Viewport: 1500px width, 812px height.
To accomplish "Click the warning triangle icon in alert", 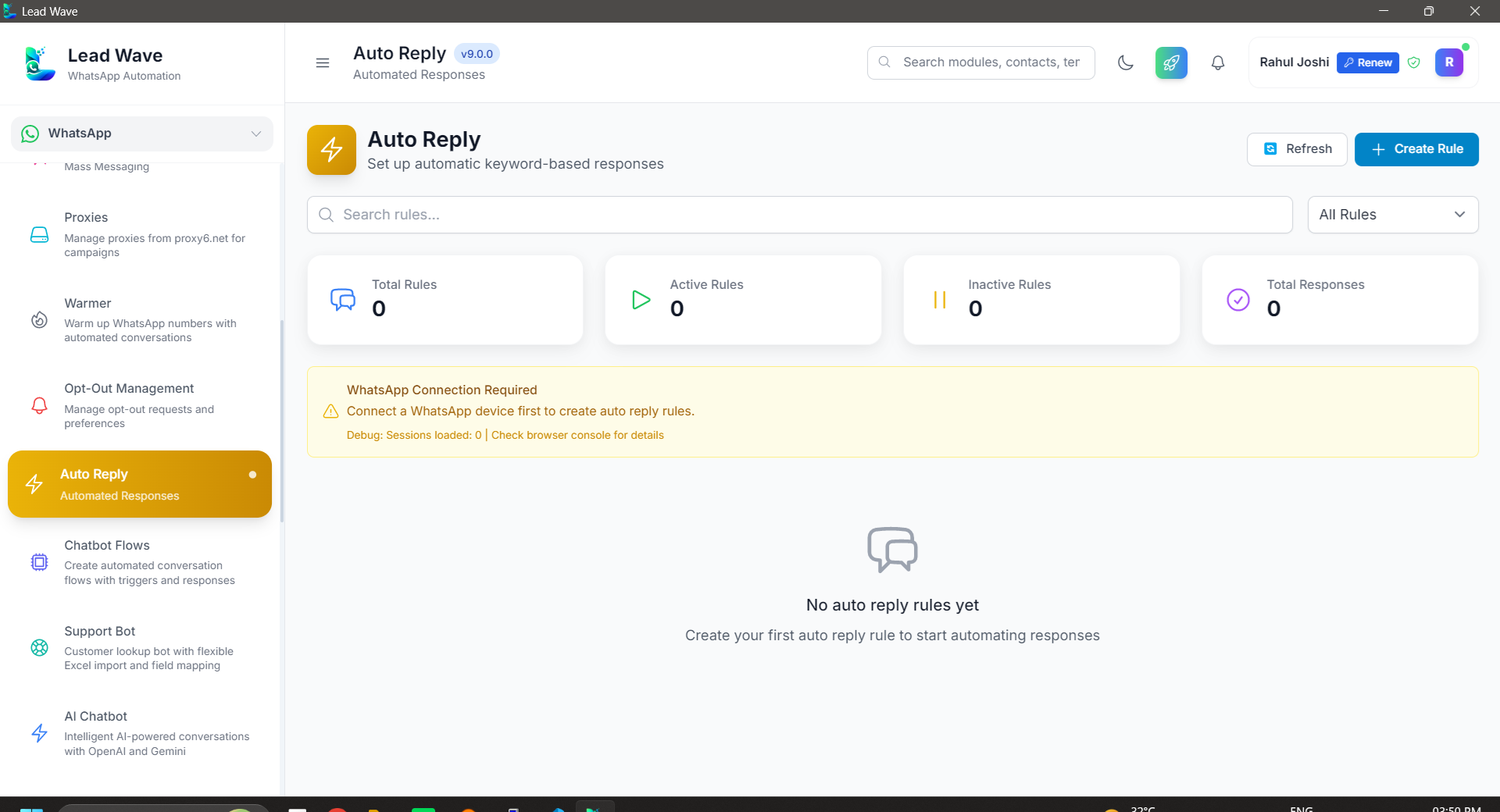I will [330, 411].
